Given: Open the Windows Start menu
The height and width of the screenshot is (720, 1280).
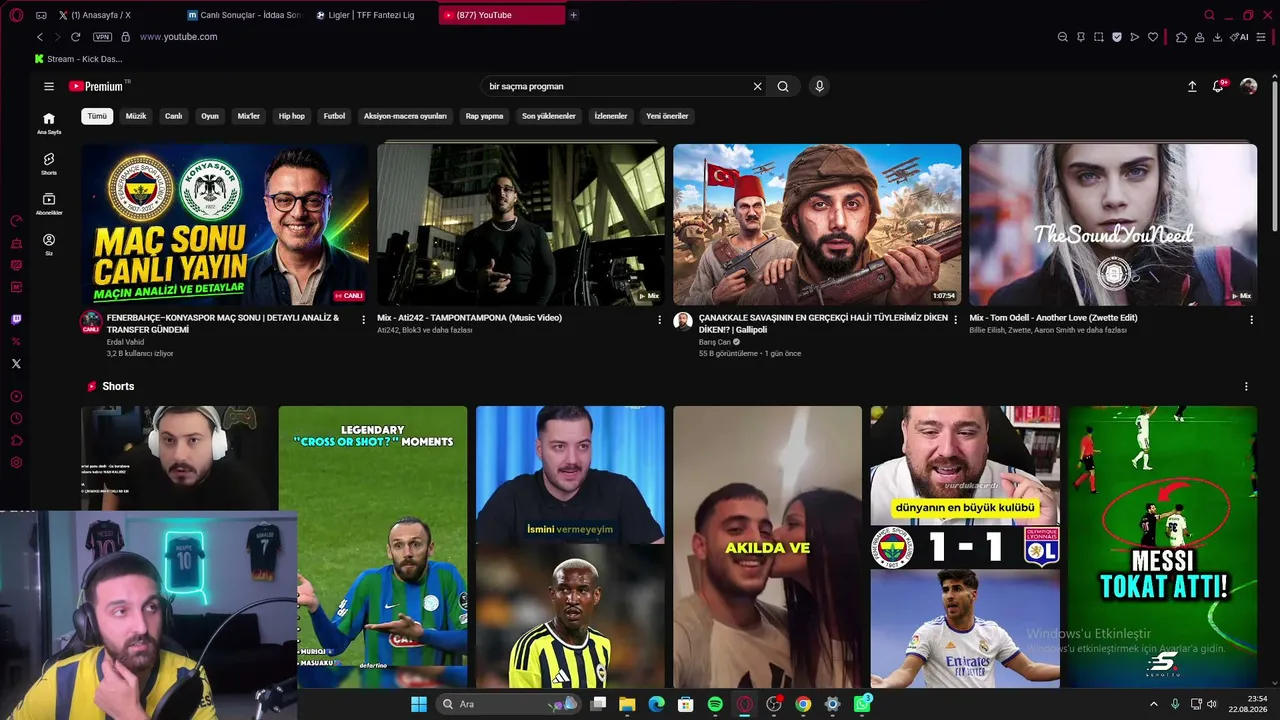Looking at the screenshot, I should 419,704.
